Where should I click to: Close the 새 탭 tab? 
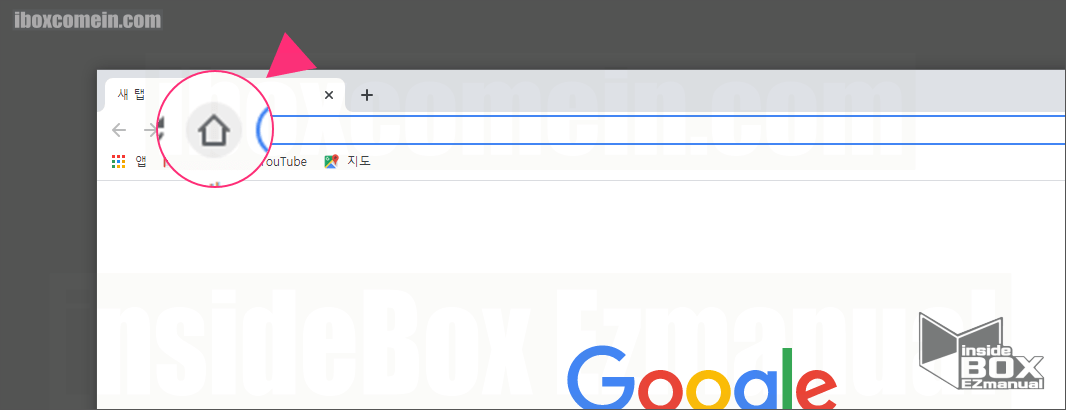pos(329,95)
